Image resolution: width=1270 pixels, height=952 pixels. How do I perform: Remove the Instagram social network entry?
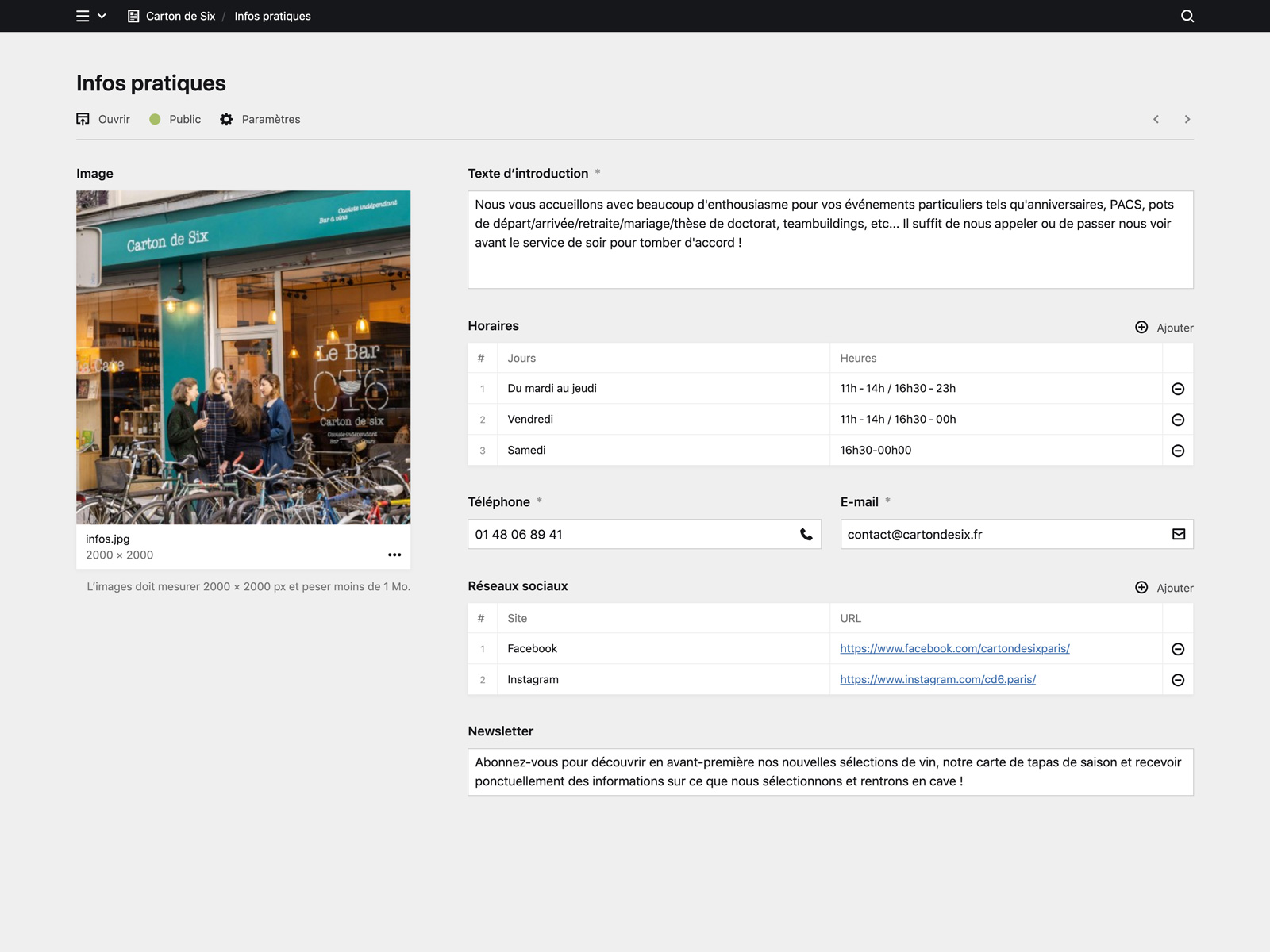pyautogui.click(x=1178, y=679)
